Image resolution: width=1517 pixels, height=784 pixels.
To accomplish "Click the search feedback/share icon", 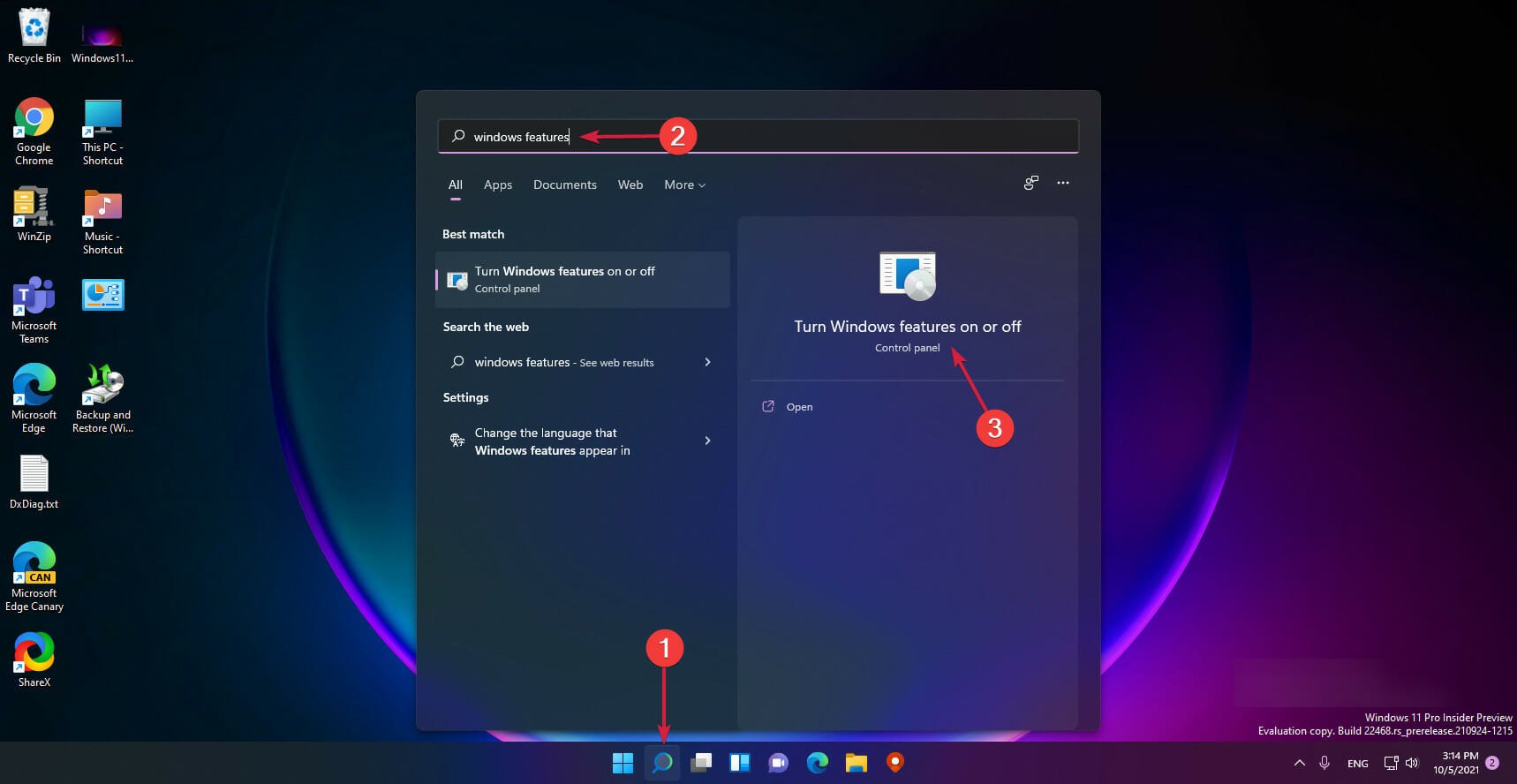I will (x=1030, y=183).
